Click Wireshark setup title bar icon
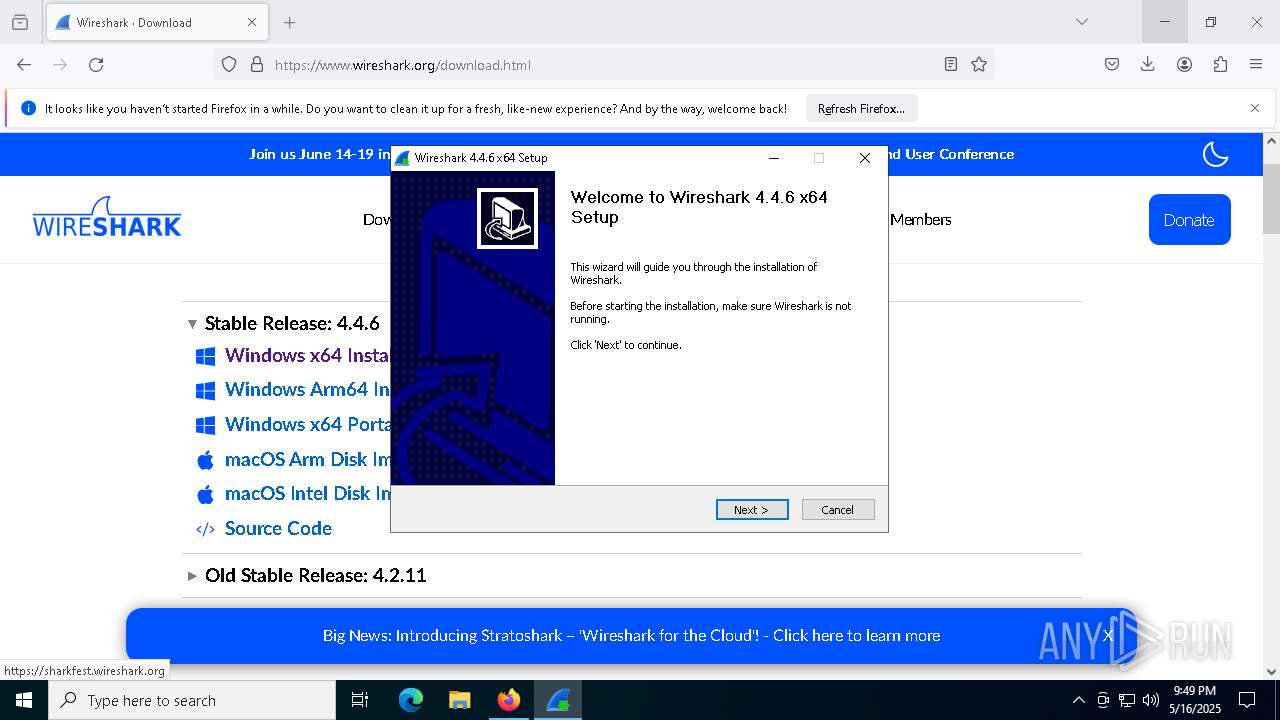This screenshot has height=720, width=1280. pyautogui.click(x=402, y=158)
